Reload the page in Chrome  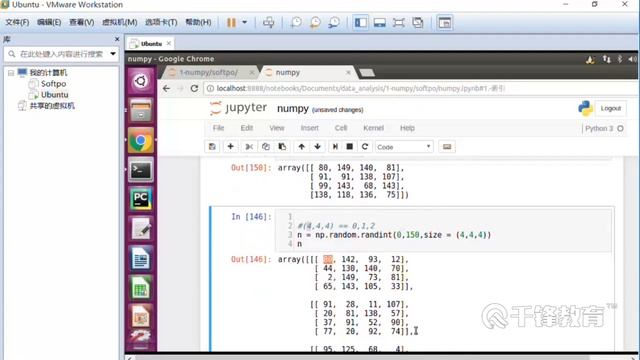coord(194,89)
